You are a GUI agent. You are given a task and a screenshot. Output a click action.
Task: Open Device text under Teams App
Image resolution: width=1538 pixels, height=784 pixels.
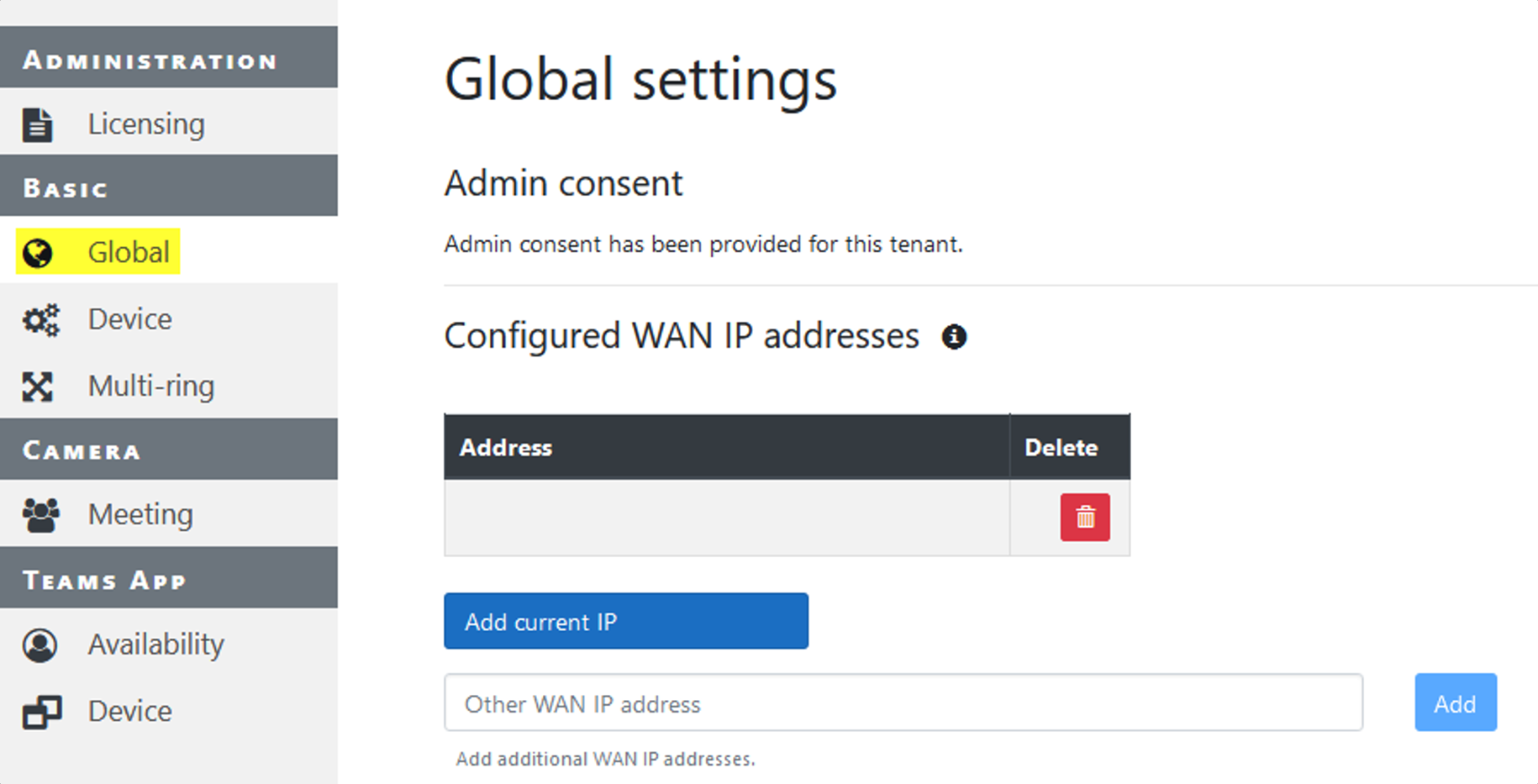[130, 711]
